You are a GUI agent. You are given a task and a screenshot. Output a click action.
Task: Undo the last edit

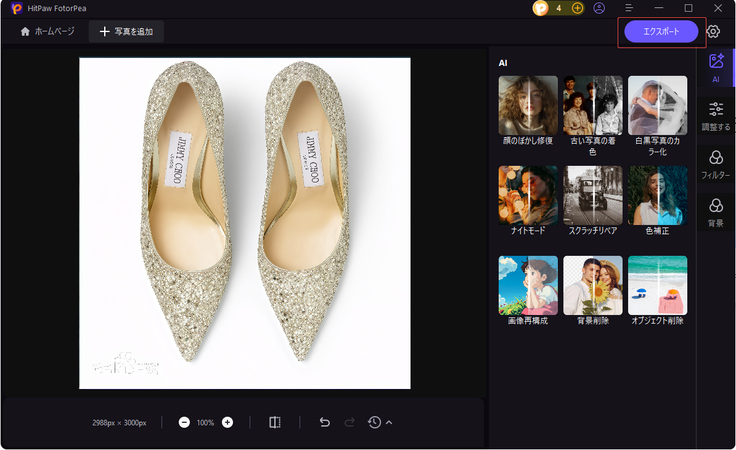[x=324, y=422]
